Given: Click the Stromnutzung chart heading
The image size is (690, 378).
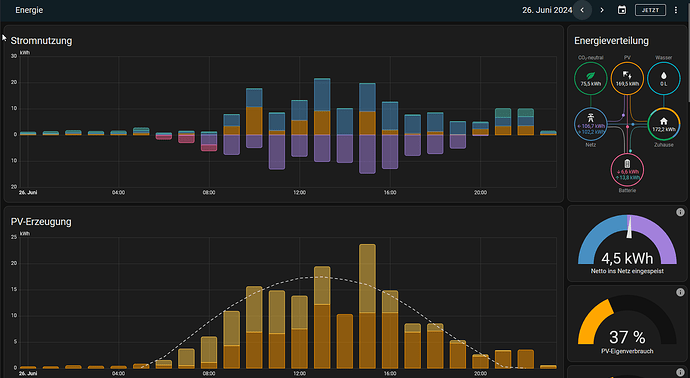Looking at the screenshot, I should [x=41, y=40].
